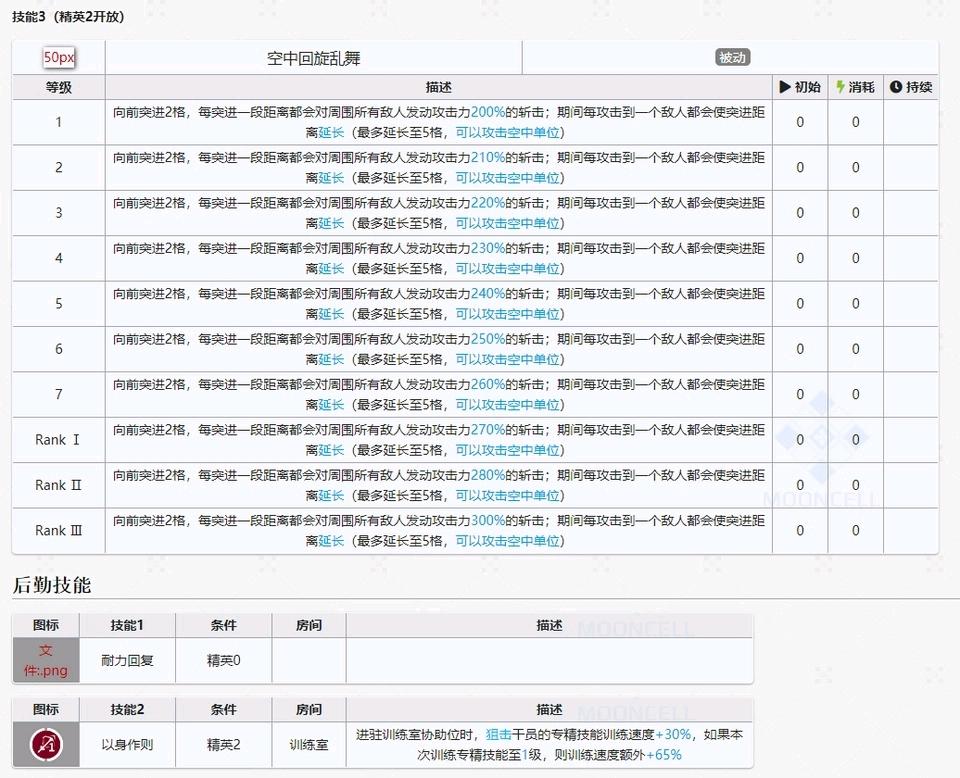Click level 1 cell in 等级 column
The image size is (960, 778).
click(x=59, y=122)
